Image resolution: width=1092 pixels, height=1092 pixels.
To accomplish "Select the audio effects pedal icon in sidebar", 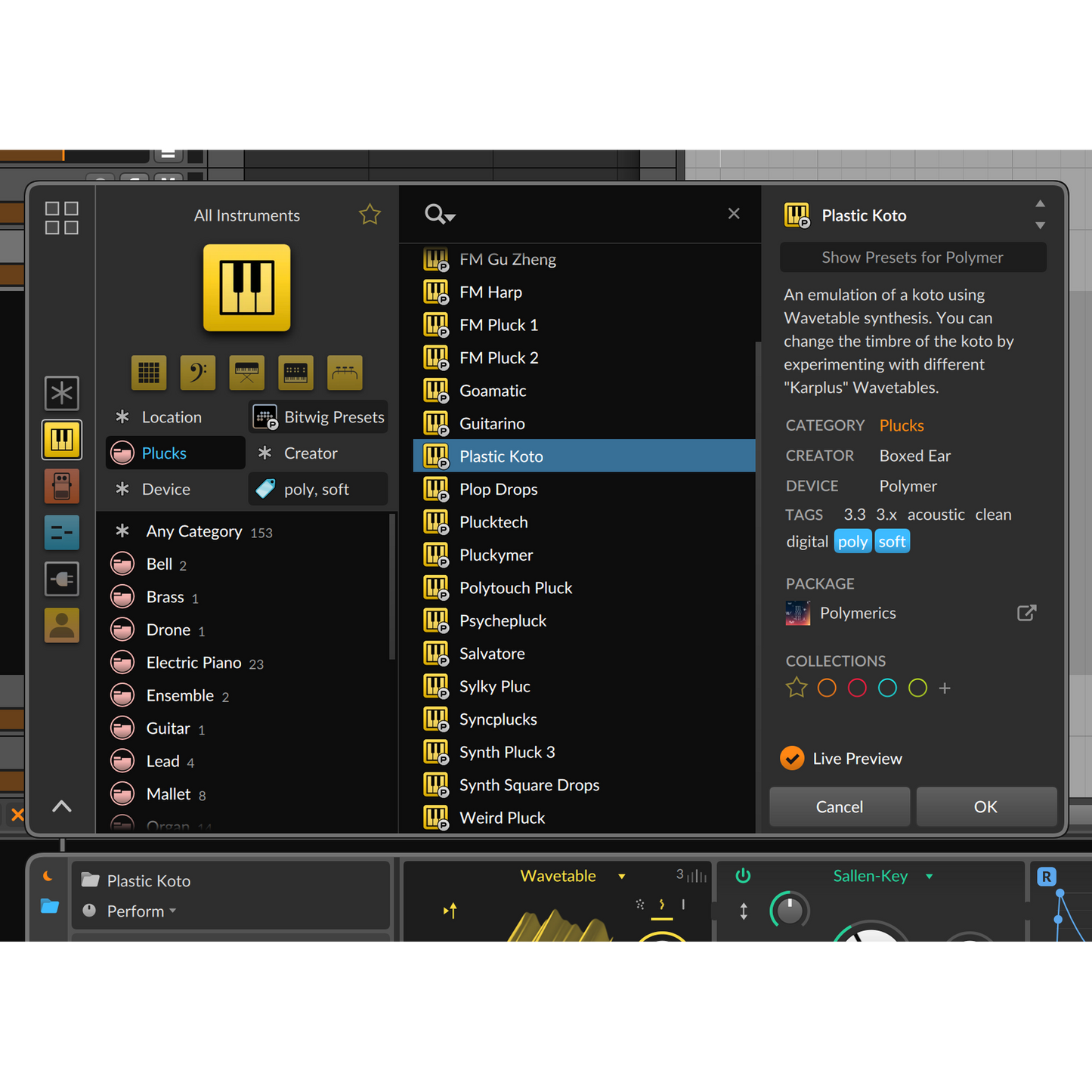I will click(x=61, y=486).
